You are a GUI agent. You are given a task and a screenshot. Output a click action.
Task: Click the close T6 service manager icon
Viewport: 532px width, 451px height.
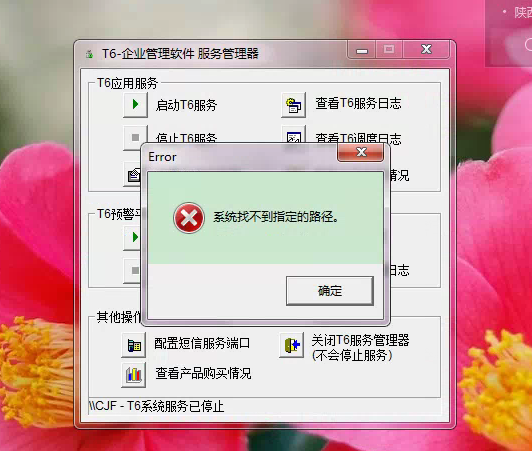point(291,345)
